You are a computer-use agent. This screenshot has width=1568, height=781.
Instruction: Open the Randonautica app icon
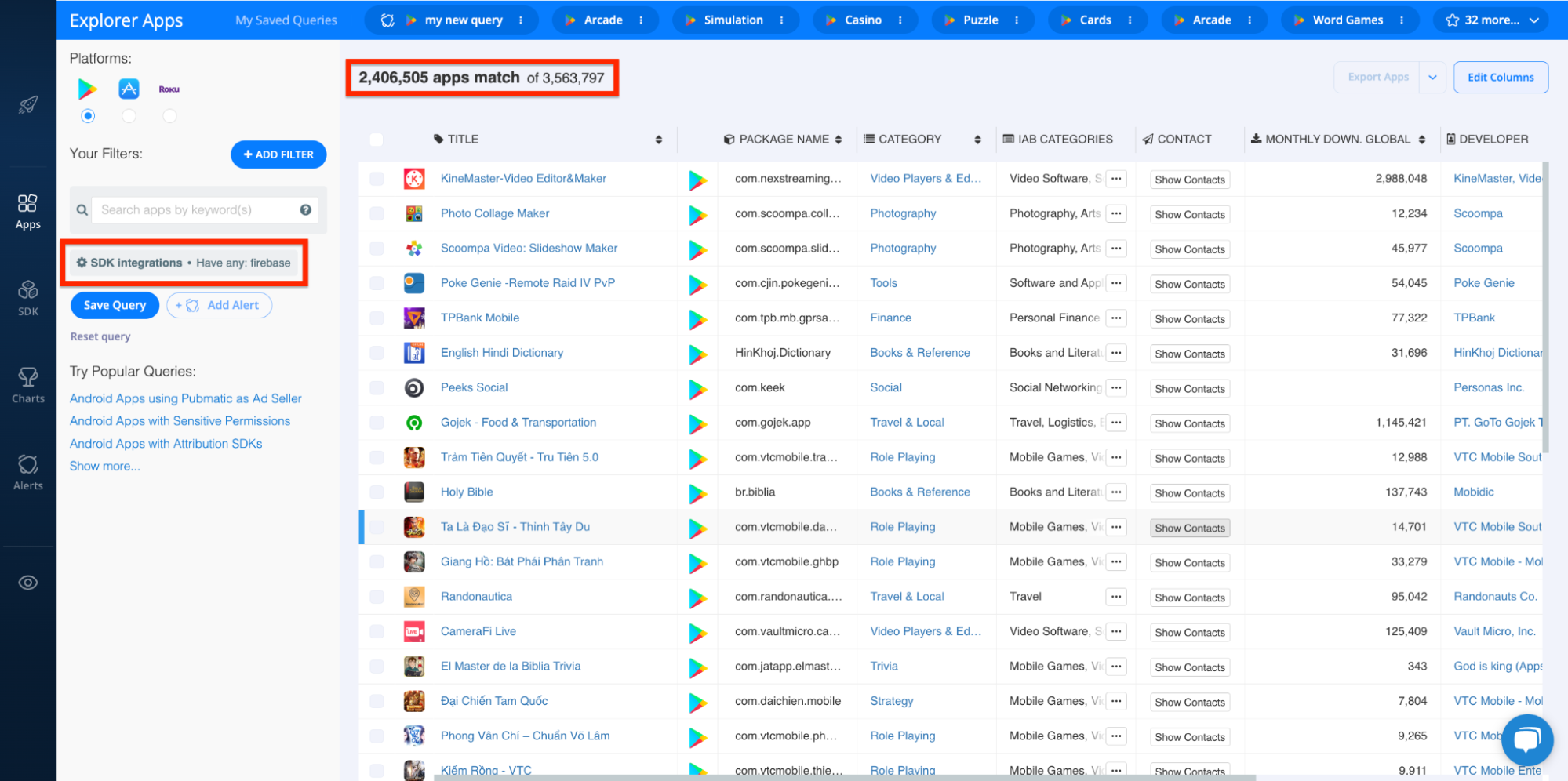(x=414, y=597)
